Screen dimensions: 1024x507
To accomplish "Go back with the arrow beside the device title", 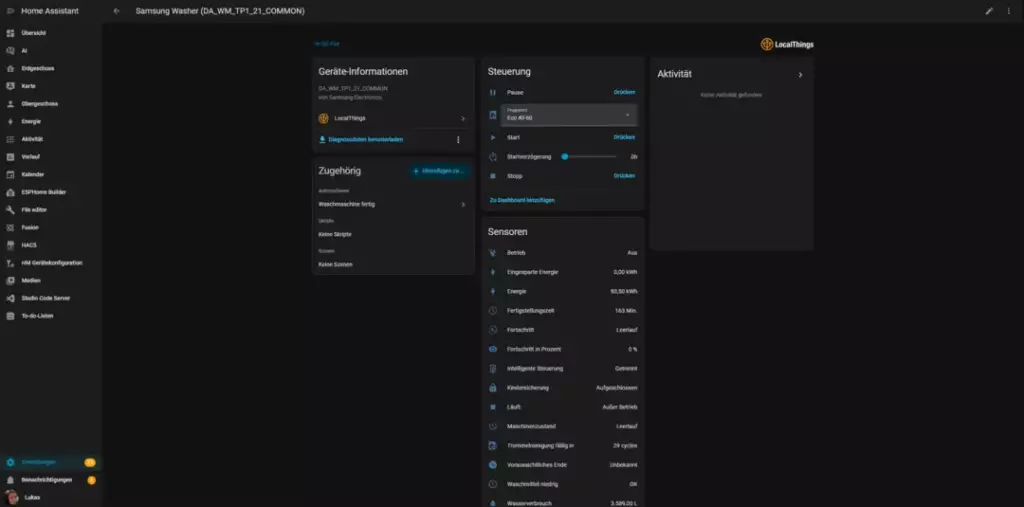I will click(116, 11).
